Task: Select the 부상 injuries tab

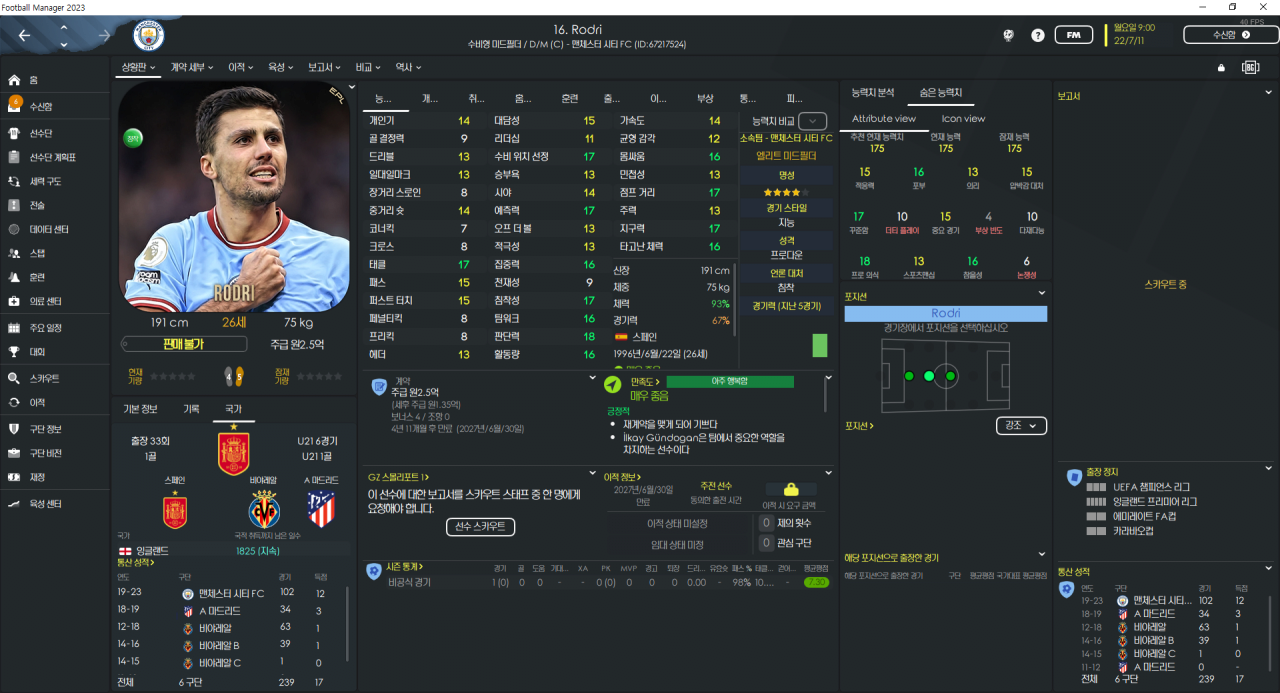Action: (x=705, y=98)
